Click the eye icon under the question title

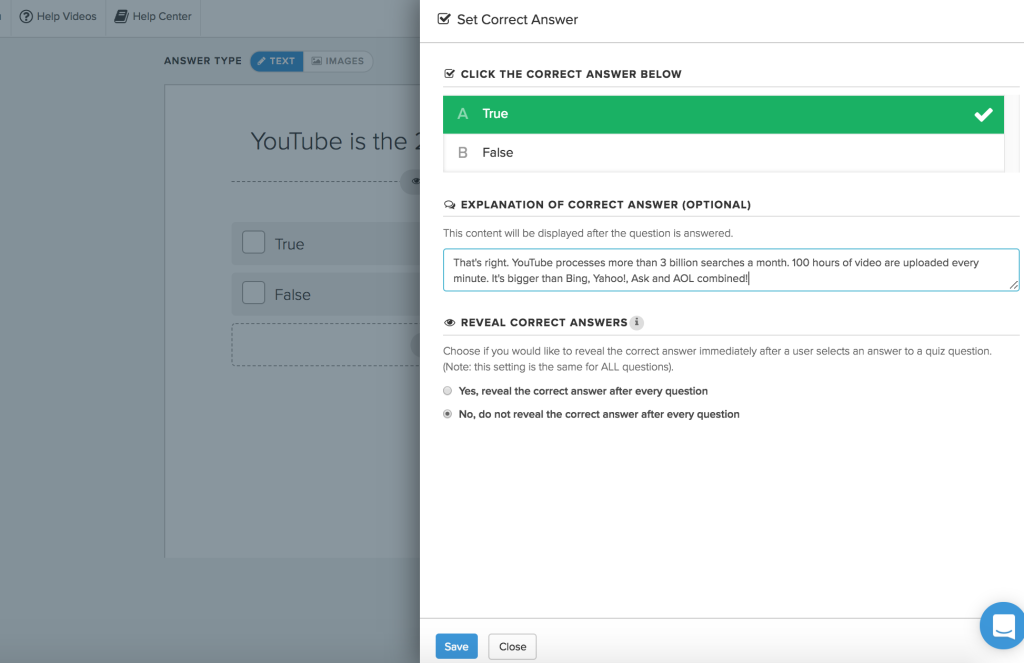[414, 181]
